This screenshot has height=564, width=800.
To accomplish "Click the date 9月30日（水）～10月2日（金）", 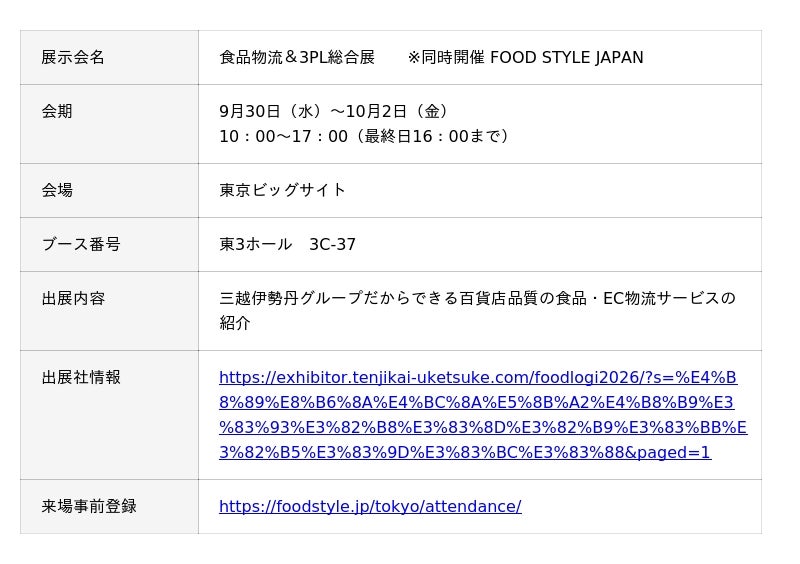I will point(336,111).
